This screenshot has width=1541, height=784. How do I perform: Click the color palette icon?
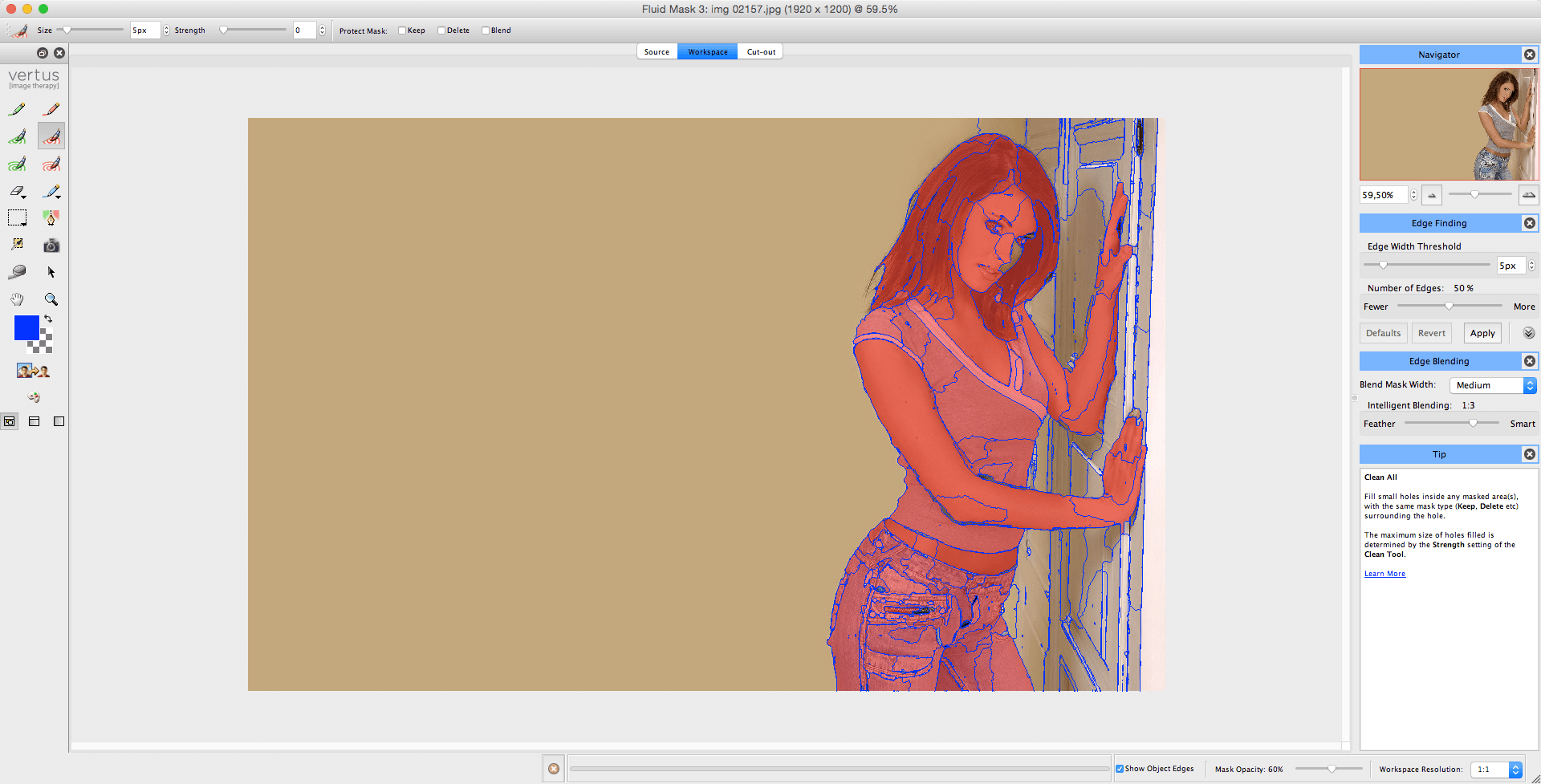[x=34, y=396]
